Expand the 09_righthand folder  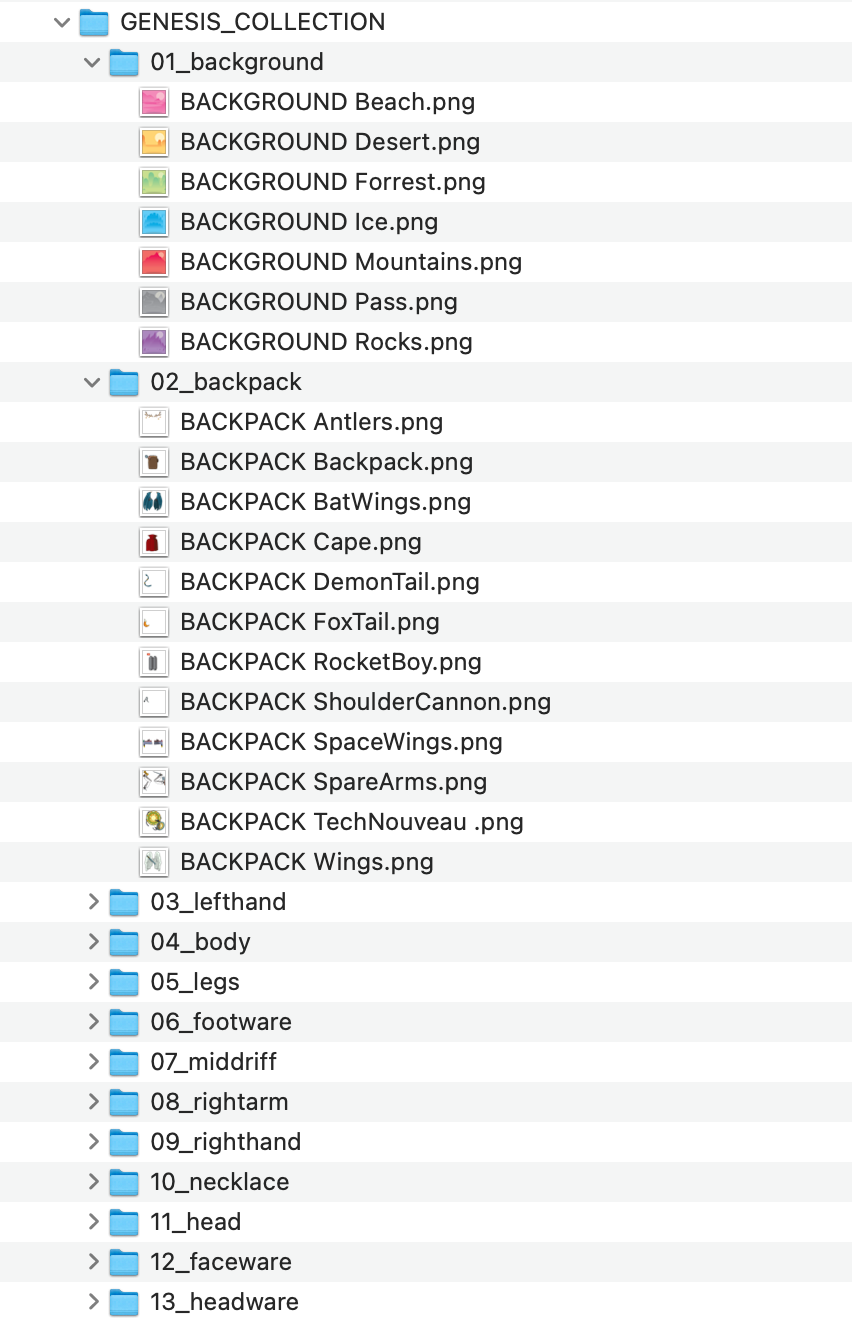(x=93, y=1142)
